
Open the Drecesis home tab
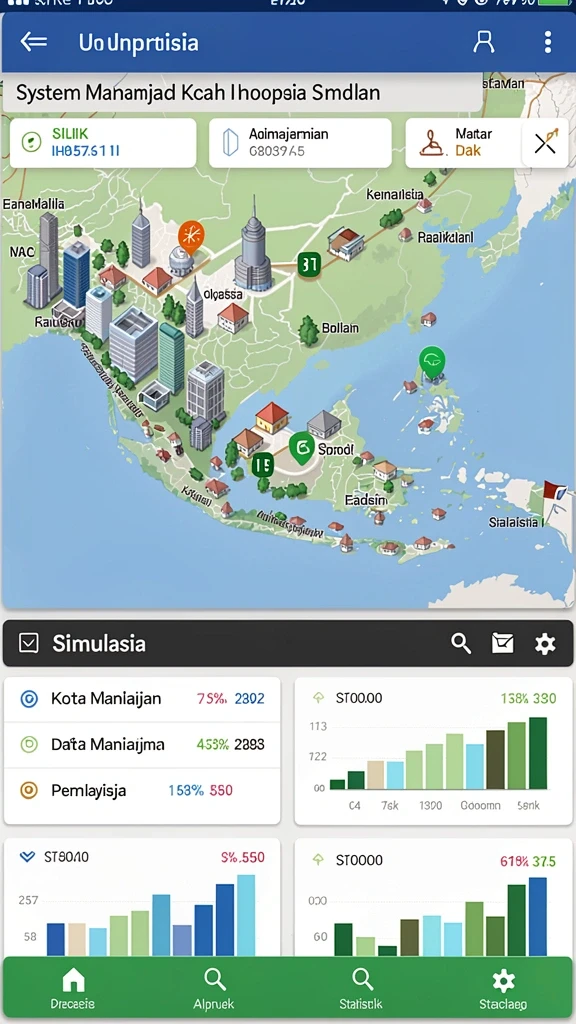(x=72, y=990)
